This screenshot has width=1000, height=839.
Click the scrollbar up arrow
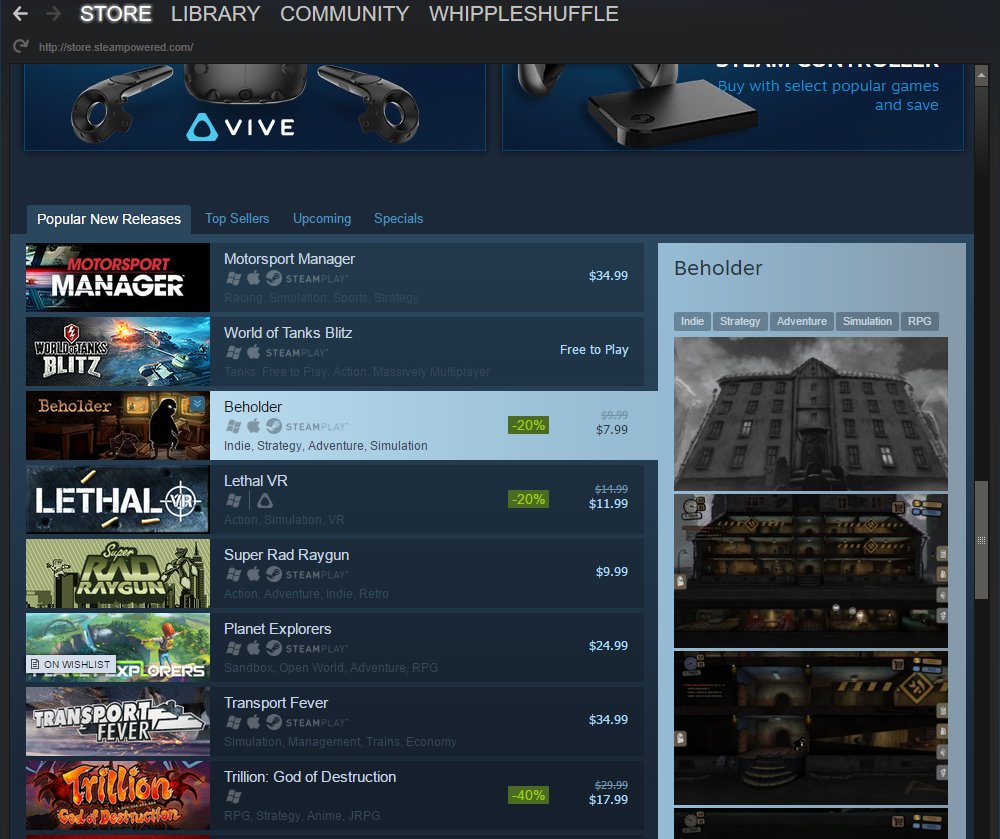click(x=982, y=75)
